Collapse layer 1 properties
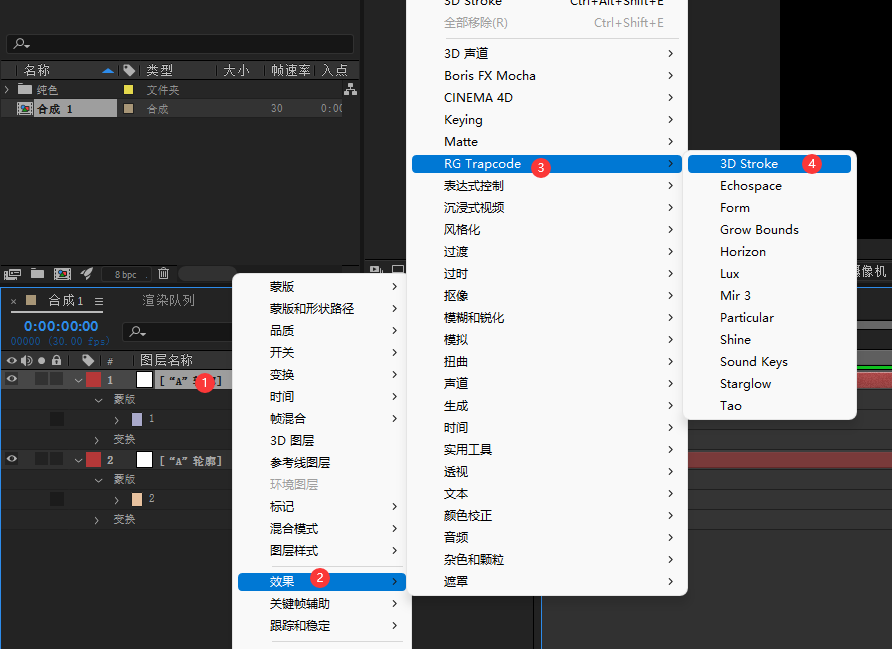 pyautogui.click(x=79, y=380)
